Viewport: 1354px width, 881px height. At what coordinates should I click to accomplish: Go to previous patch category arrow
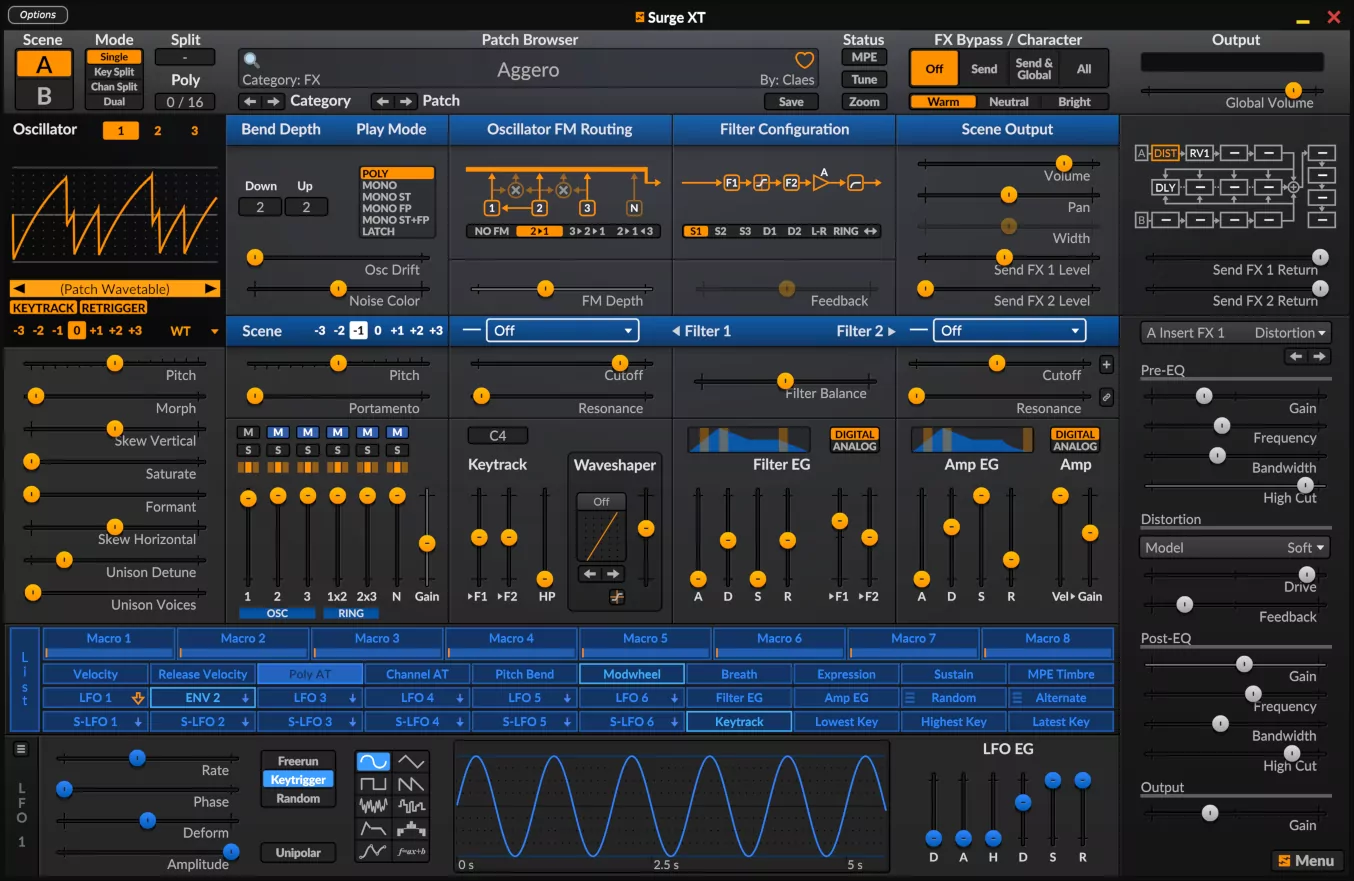click(250, 101)
